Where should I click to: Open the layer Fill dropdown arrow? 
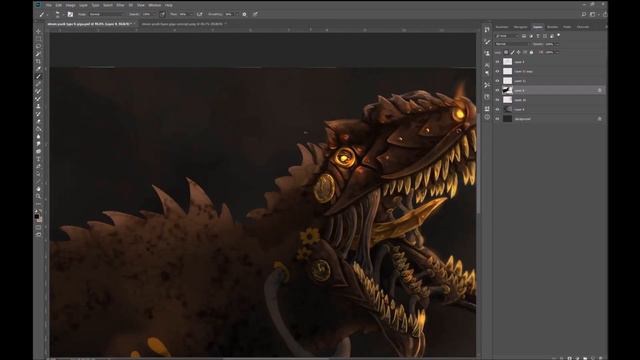(x=557, y=52)
